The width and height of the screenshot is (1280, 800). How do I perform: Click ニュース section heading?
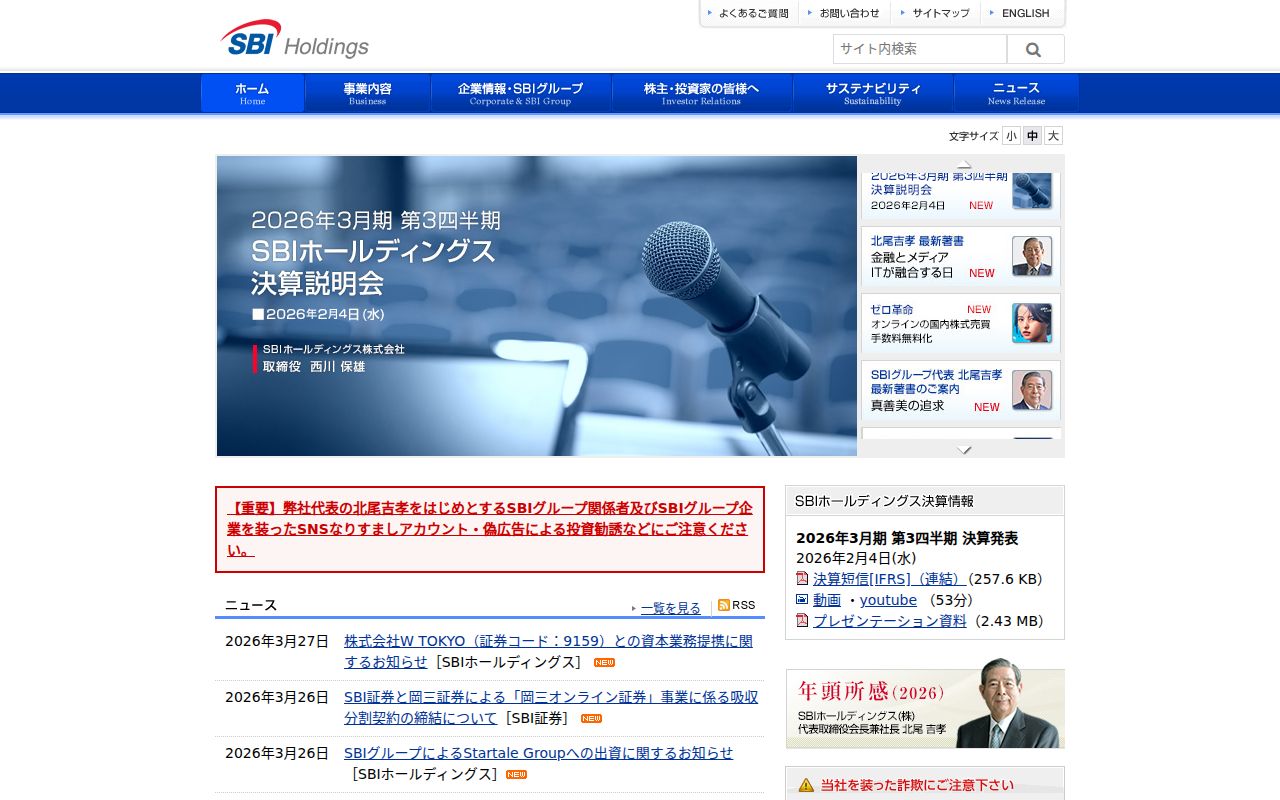(251, 605)
